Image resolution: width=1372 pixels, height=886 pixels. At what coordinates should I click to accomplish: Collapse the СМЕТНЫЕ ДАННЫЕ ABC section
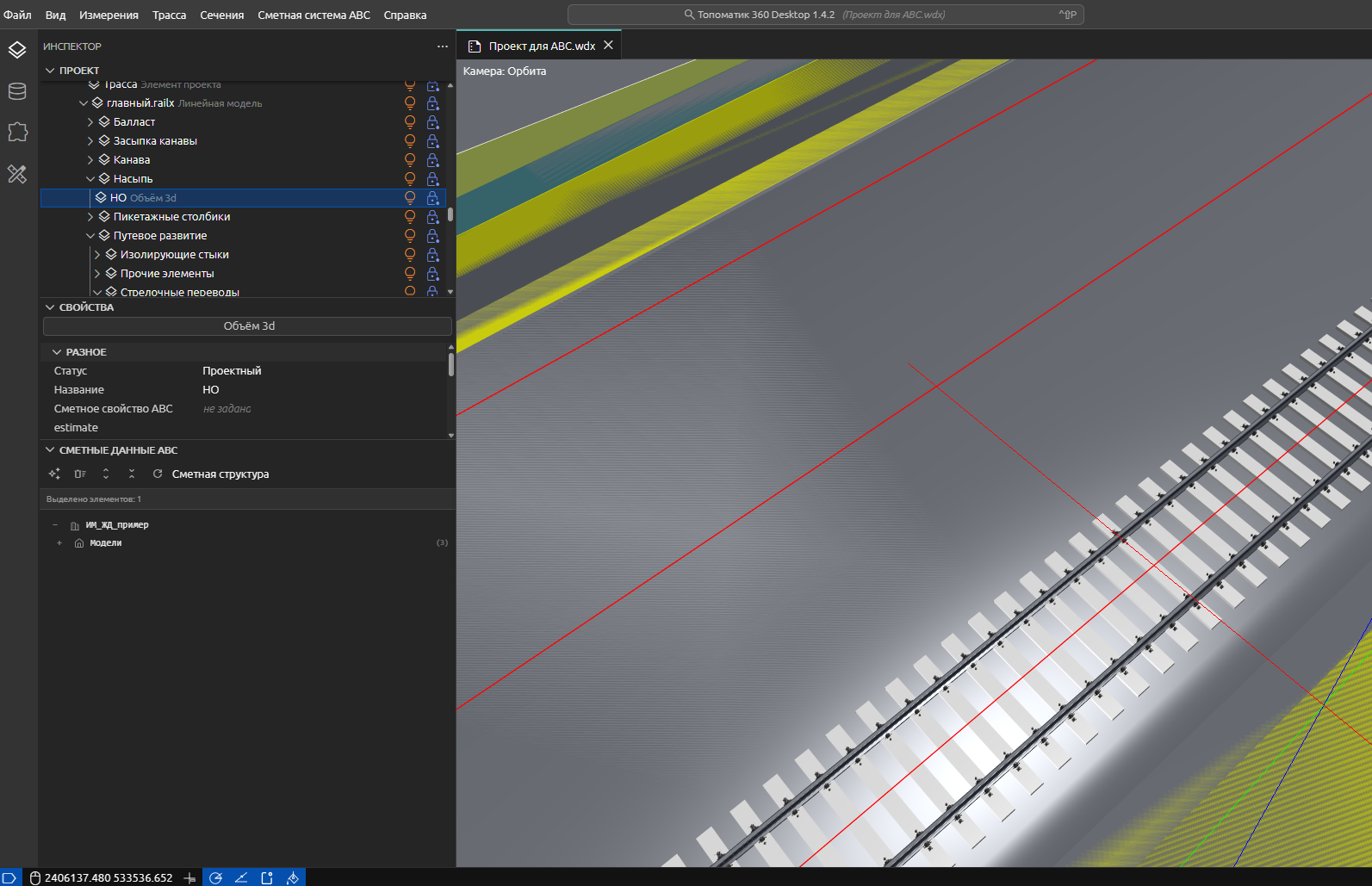[x=50, y=450]
